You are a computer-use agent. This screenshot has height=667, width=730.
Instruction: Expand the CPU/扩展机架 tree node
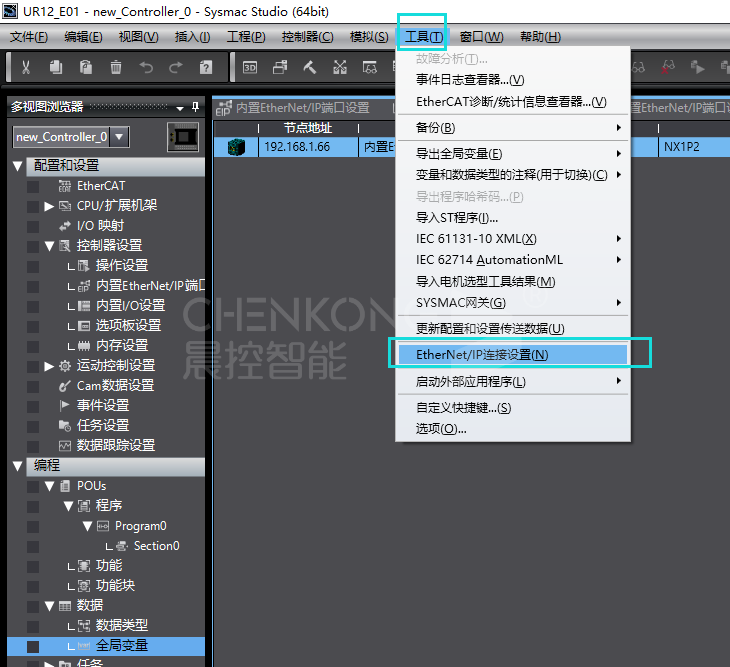(49, 206)
